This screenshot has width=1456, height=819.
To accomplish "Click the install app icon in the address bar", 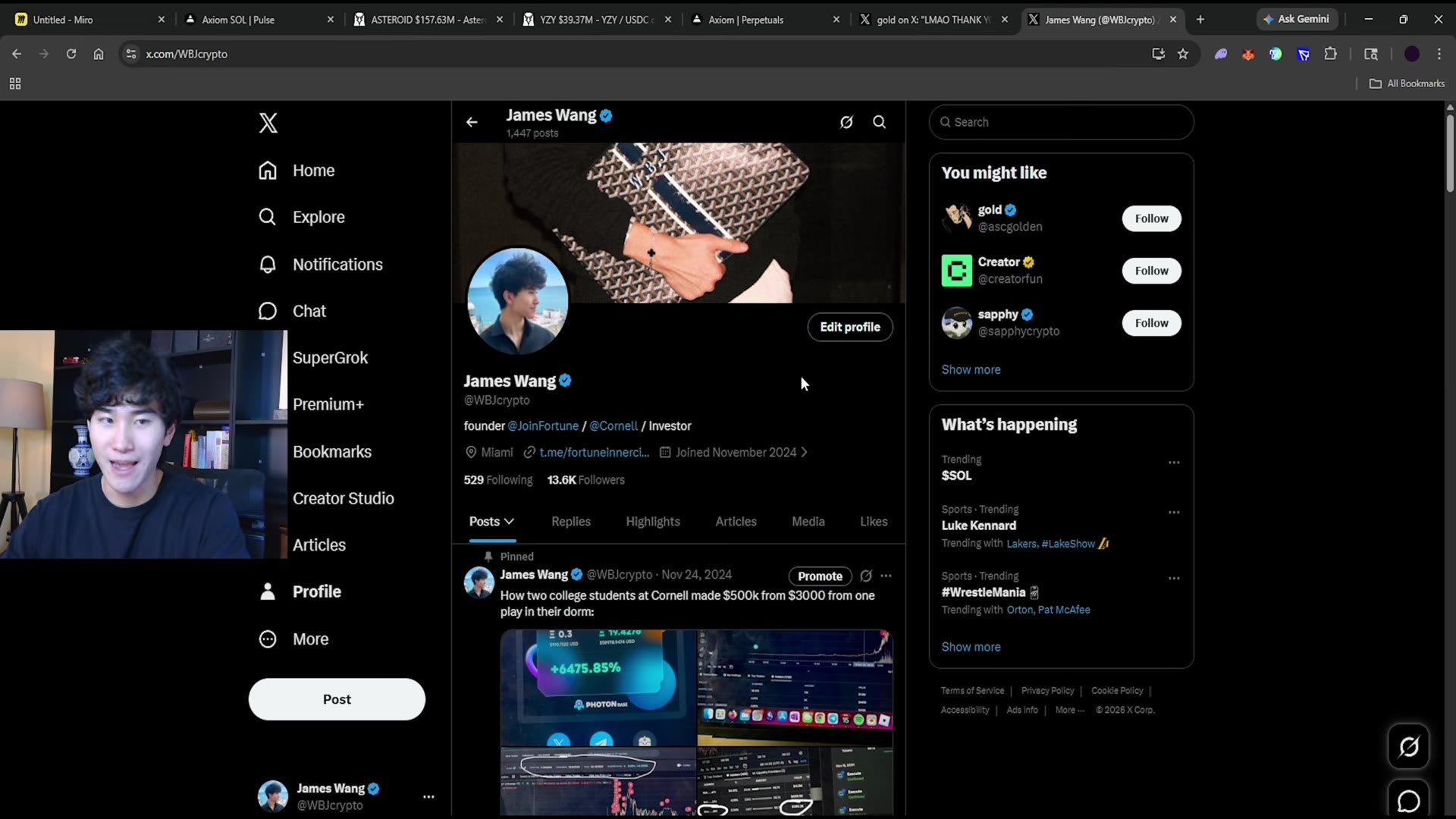I will (1158, 54).
